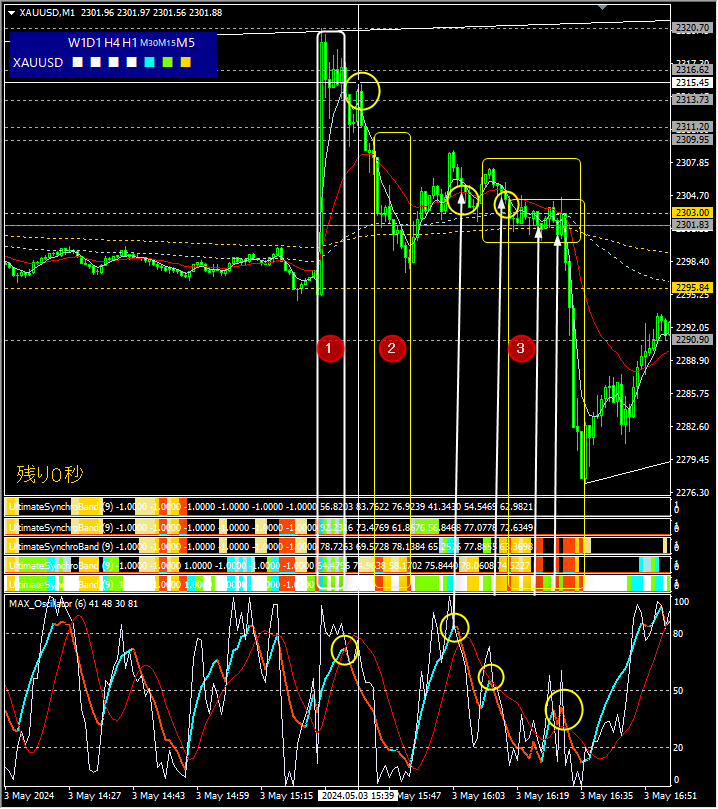Click the white D1 timeframe square
The width and height of the screenshot is (718, 809).
tap(95, 62)
